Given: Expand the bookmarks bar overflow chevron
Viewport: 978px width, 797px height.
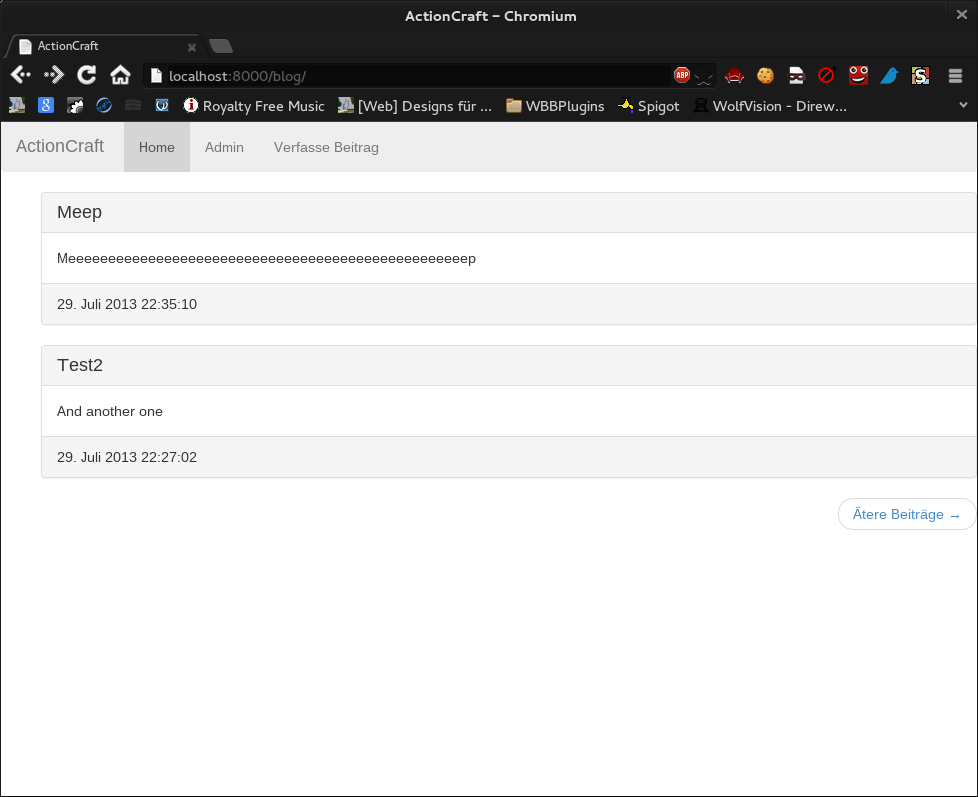Looking at the screenshot, I should [x=963, y=105].
